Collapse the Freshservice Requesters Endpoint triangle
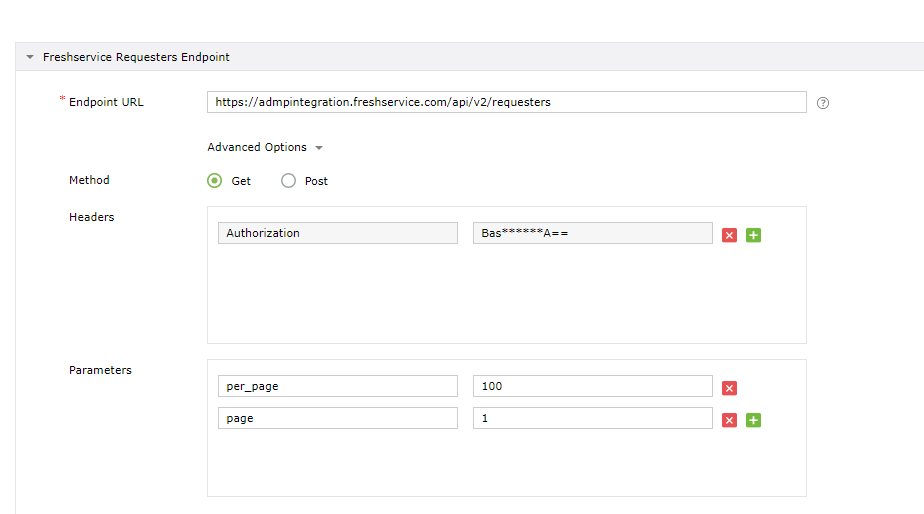This screenshot has height=514, width=924. (30, 58)
